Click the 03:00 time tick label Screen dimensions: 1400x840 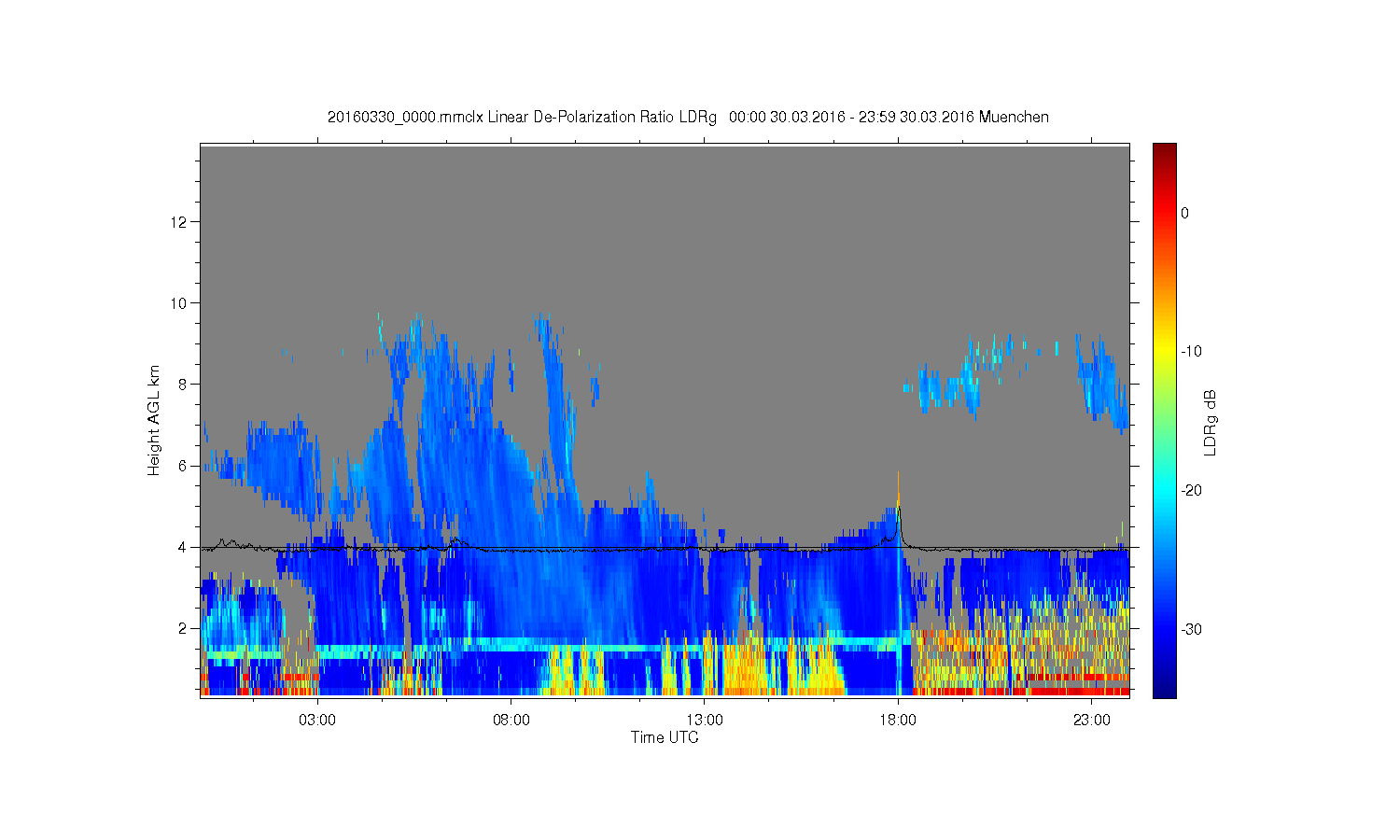click(x=317, y=721)
